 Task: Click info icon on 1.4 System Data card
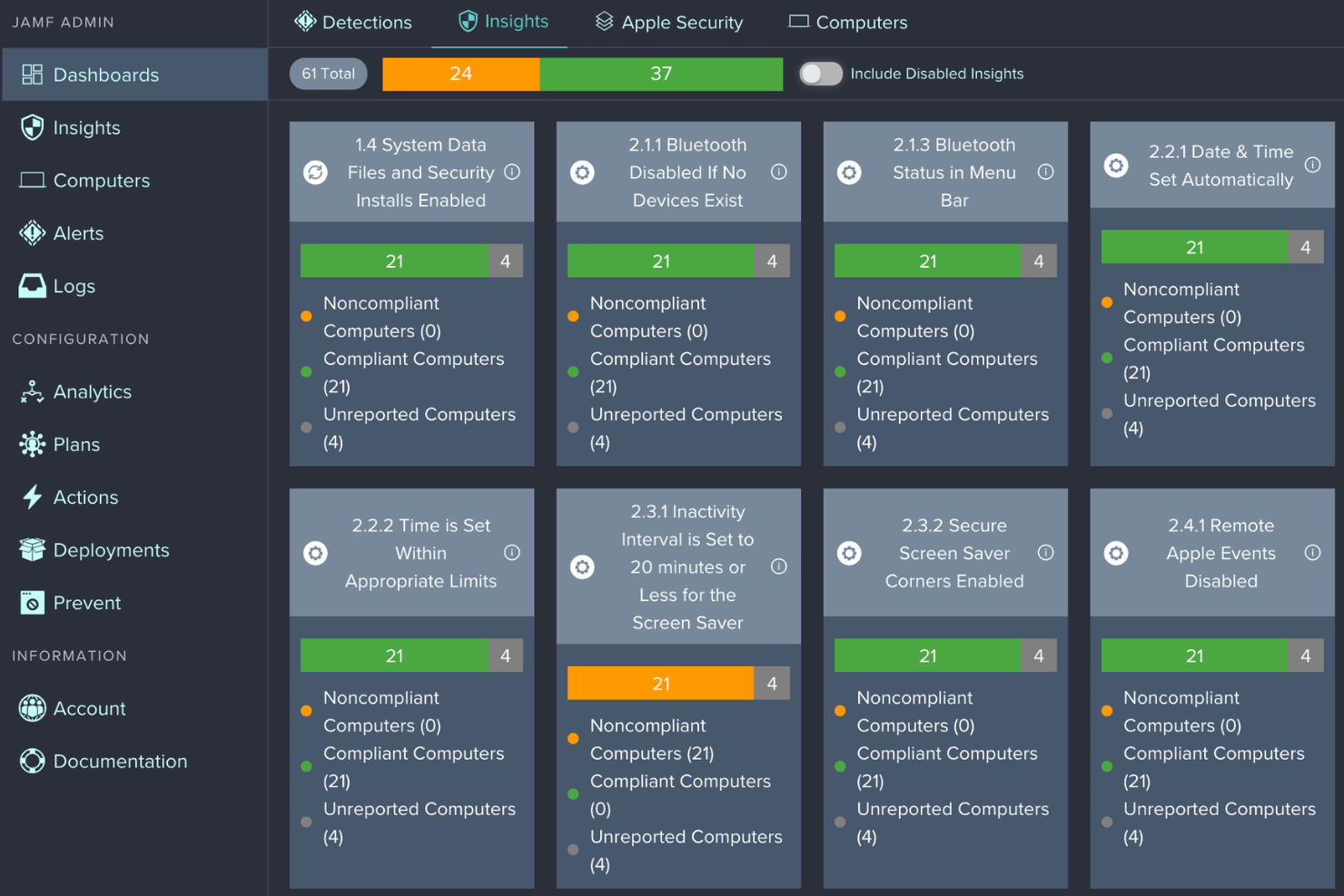[x=512, y=172]
